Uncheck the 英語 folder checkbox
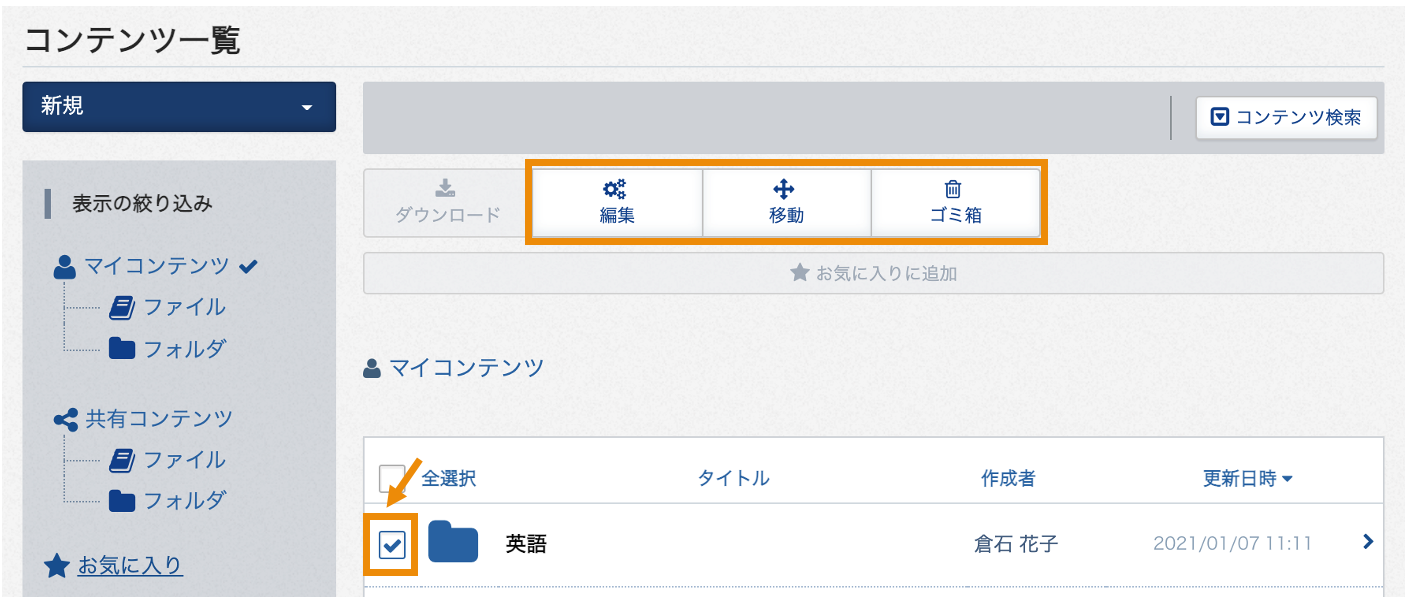 click(x=392, y=544)
